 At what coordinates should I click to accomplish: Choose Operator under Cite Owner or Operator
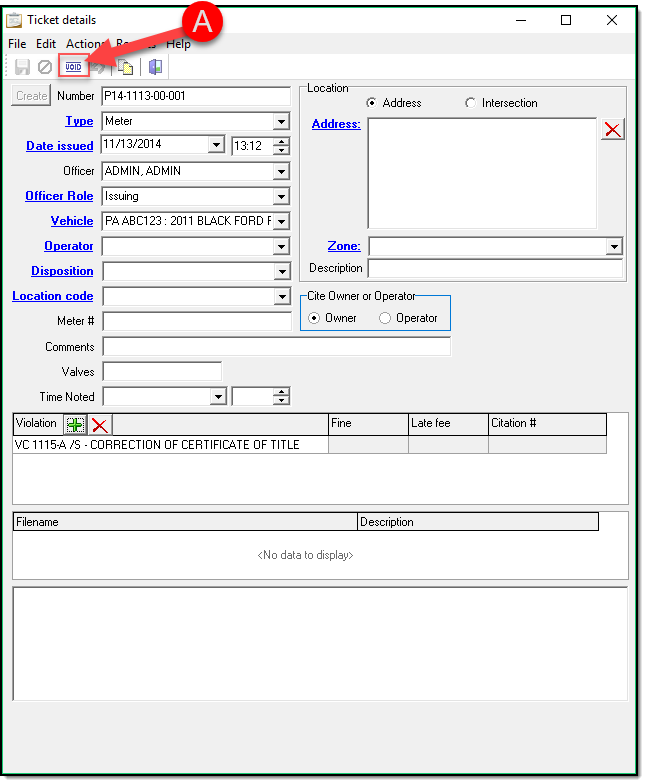tap(385, 318)
